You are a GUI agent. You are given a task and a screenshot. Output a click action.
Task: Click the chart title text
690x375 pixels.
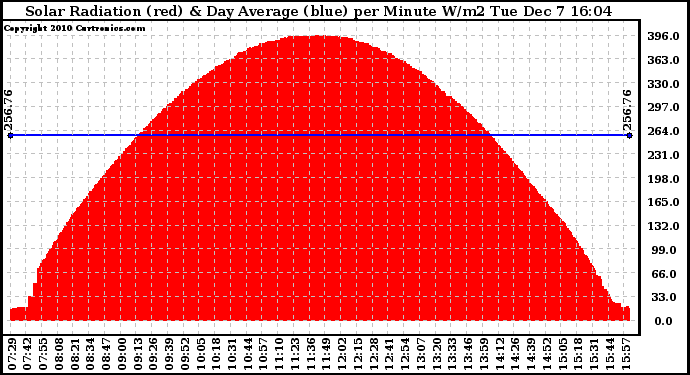tap(318, 11)
